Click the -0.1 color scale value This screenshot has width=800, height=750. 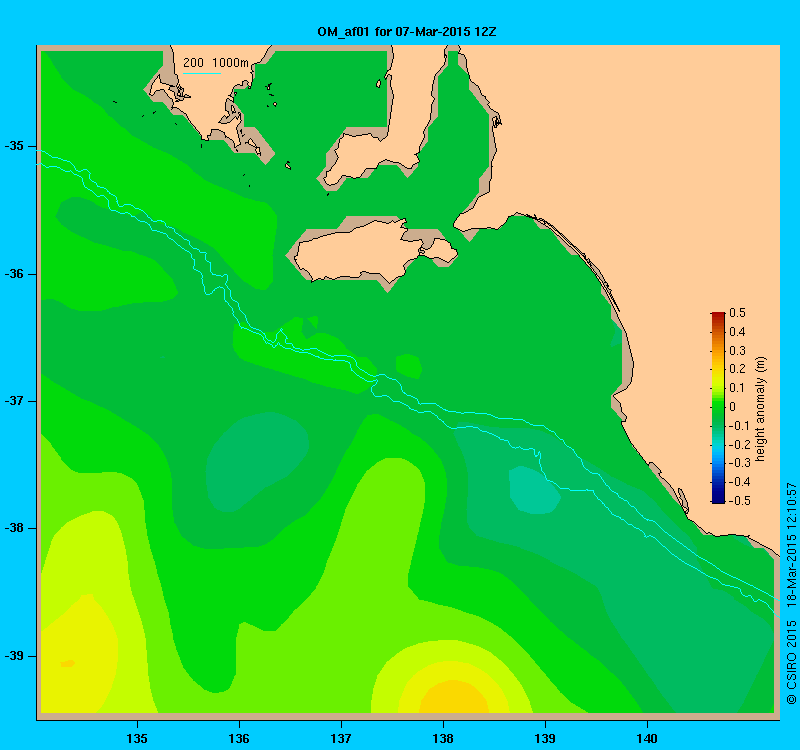coord(738,426)
